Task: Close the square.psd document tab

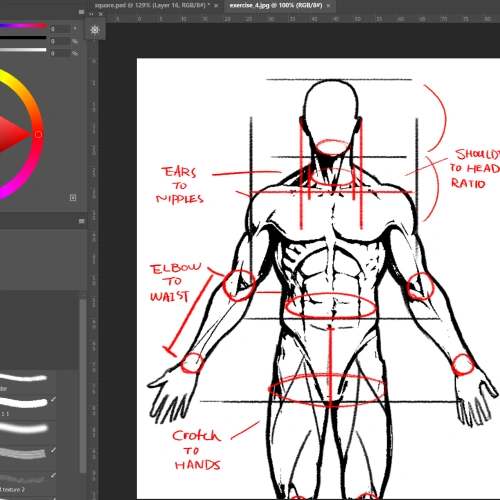Action: coord(216,6)
